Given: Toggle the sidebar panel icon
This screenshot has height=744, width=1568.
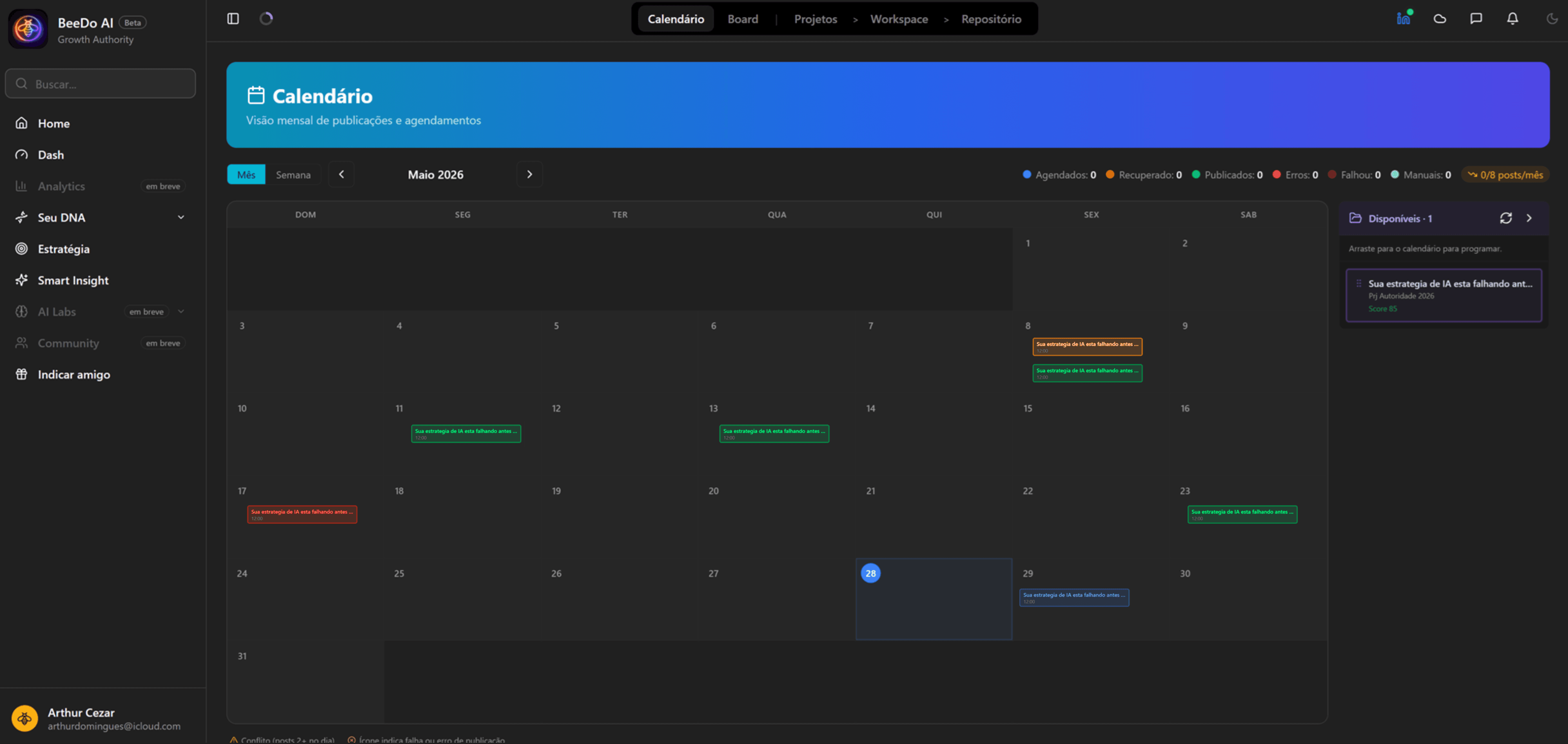Looking at the screenshot, I should pyautogui.click(x=233, y=19).
